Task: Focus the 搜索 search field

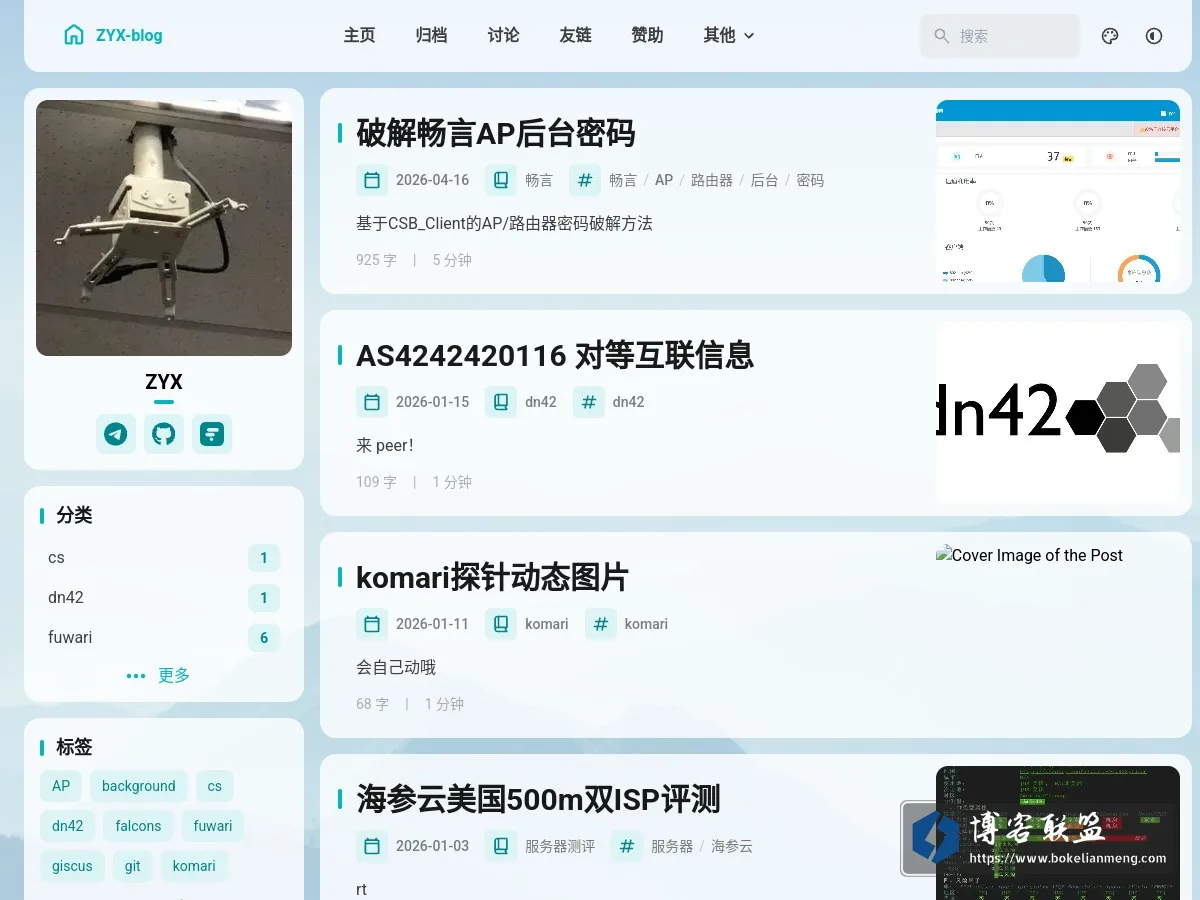Action: click(1000, 36)
